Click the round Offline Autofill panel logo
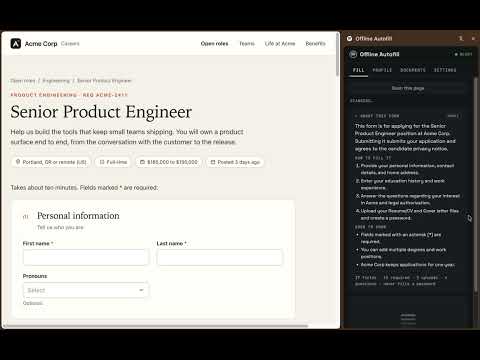Screen dimensions: 480x360 (x=353, y=54)
